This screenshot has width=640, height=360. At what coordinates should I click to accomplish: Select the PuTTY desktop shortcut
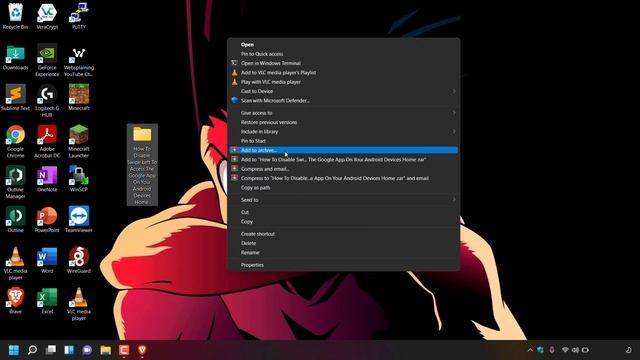pyautogui.click(x=79, y=16)
